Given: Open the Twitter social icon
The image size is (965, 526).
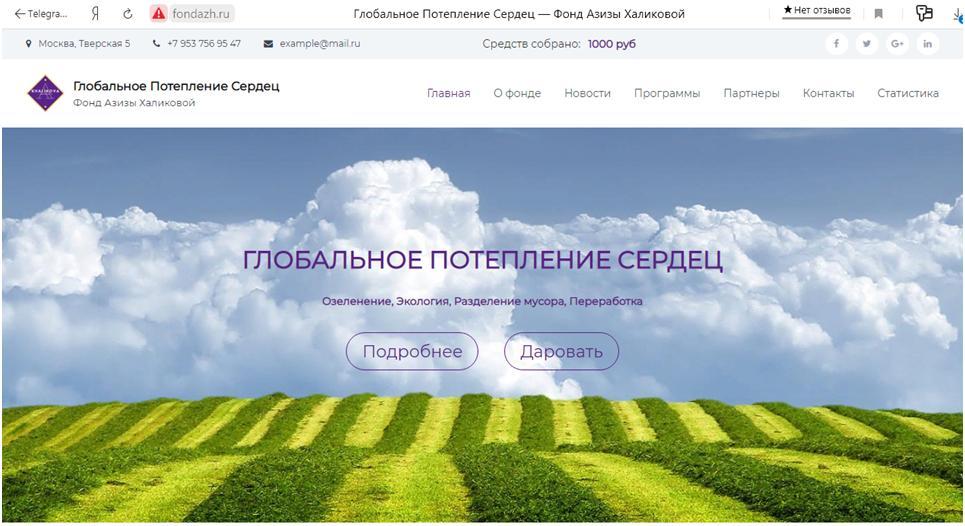Looking at the screenshot, I should (867, 44).
